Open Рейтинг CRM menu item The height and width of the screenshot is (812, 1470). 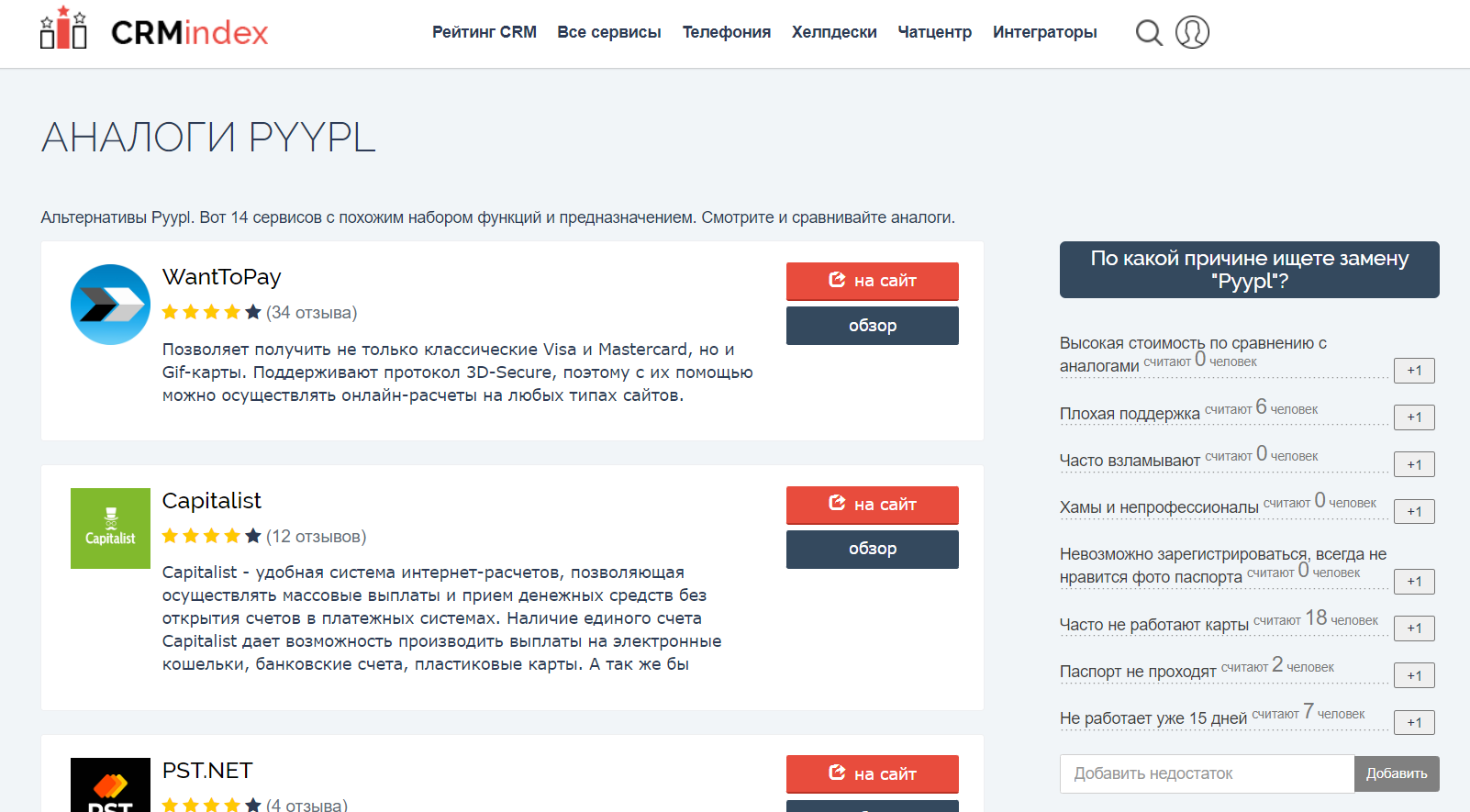484,32
